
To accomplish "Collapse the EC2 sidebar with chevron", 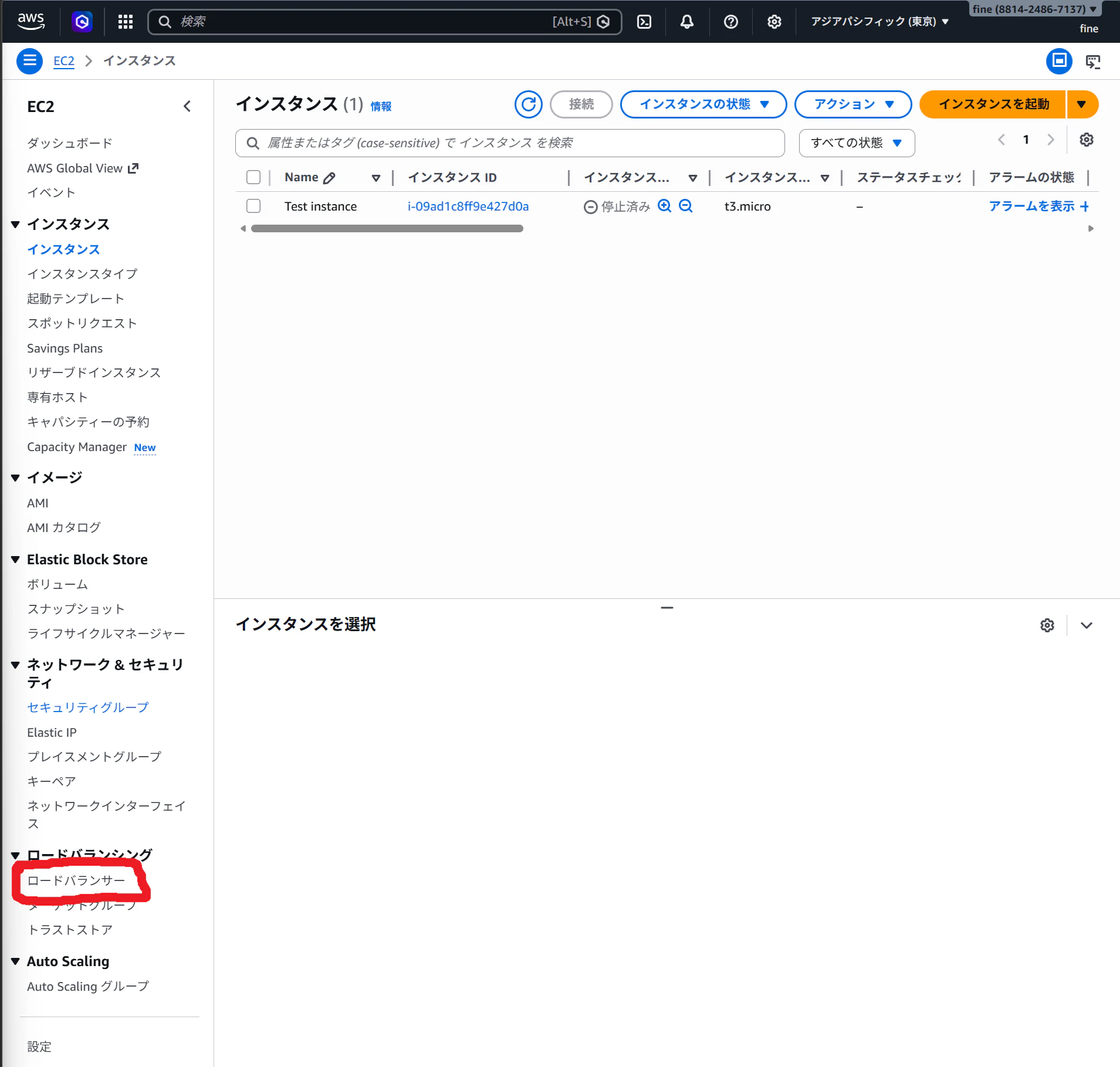I will [187, 106].
